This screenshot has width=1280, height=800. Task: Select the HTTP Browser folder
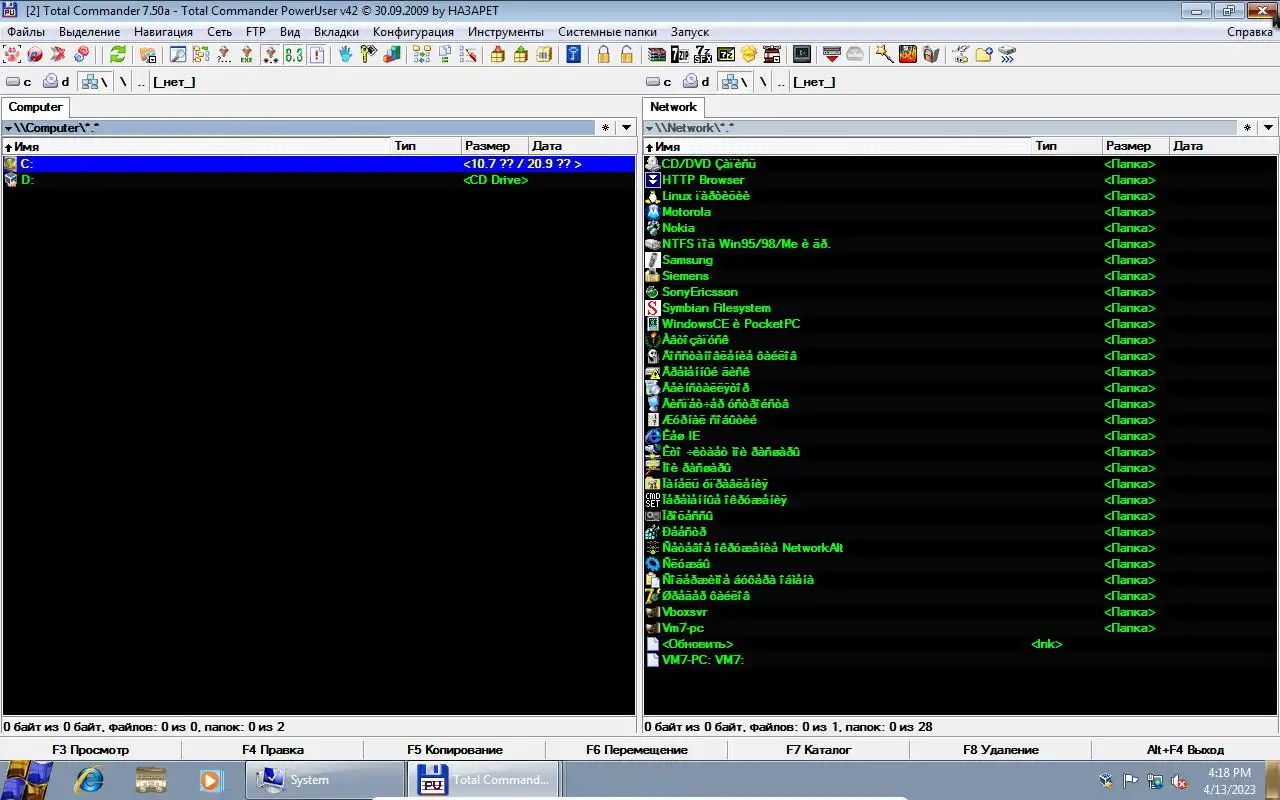click(960, 180)
